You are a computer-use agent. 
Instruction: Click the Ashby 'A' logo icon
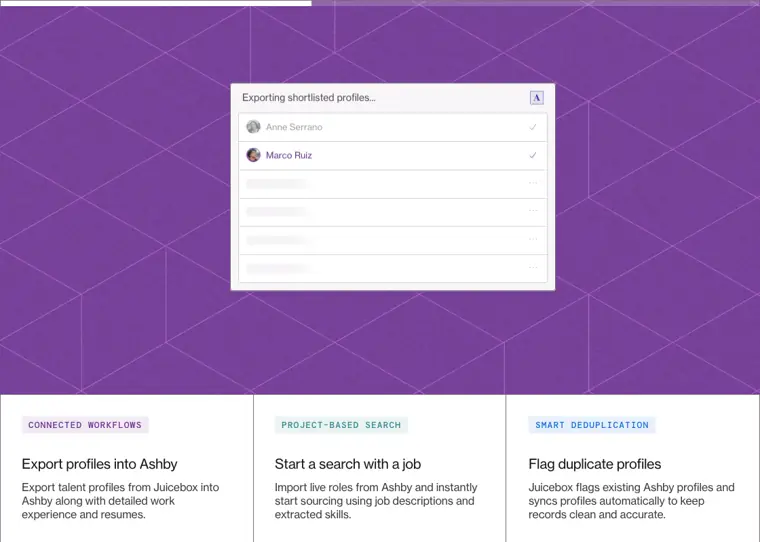[x=537, y=98]
